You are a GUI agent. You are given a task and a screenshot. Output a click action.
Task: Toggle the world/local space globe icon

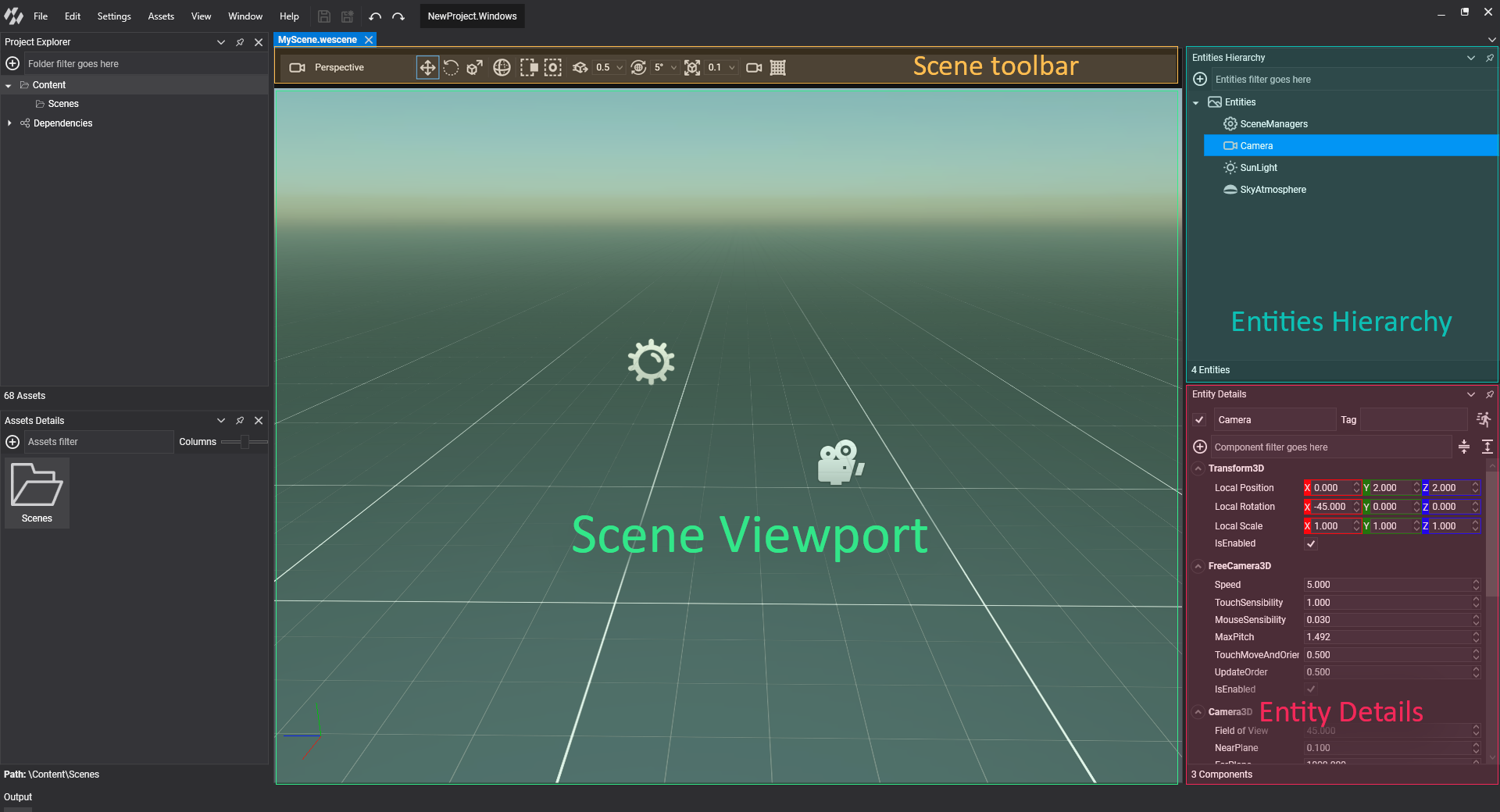502,68
